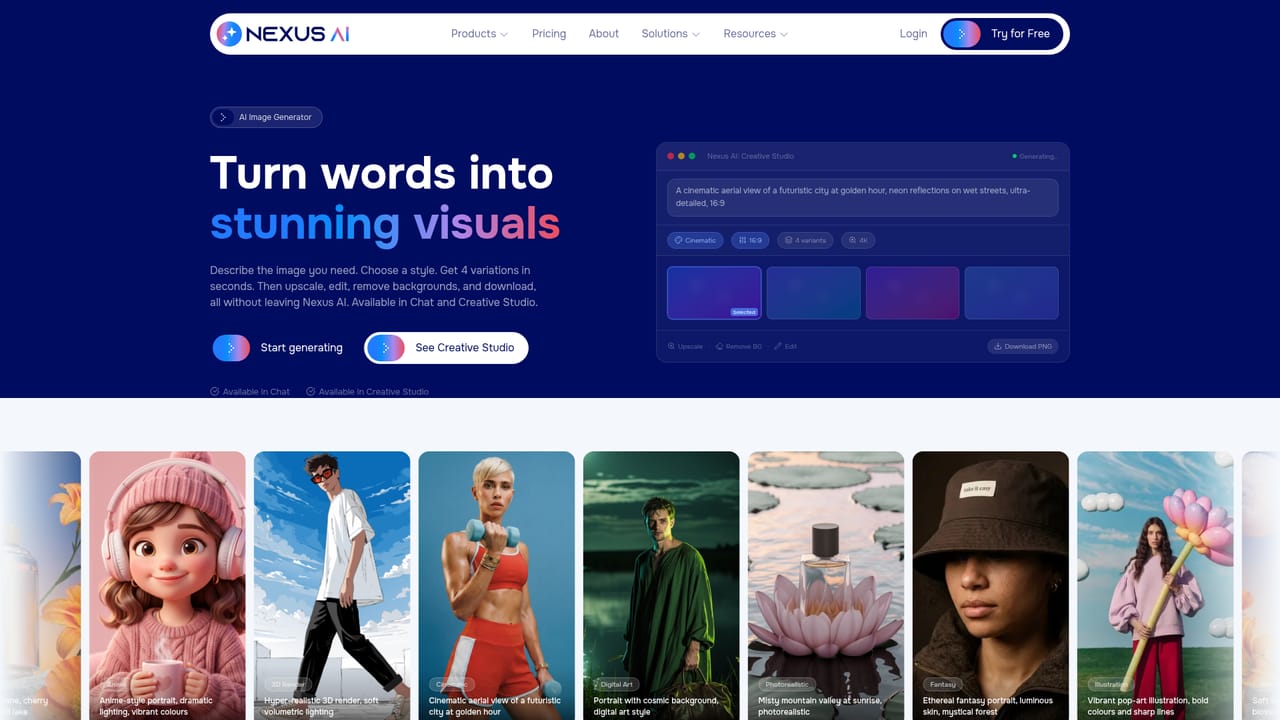Click the Login link
The height and width of the screenshot is (720, 1280).
(913, 33)
